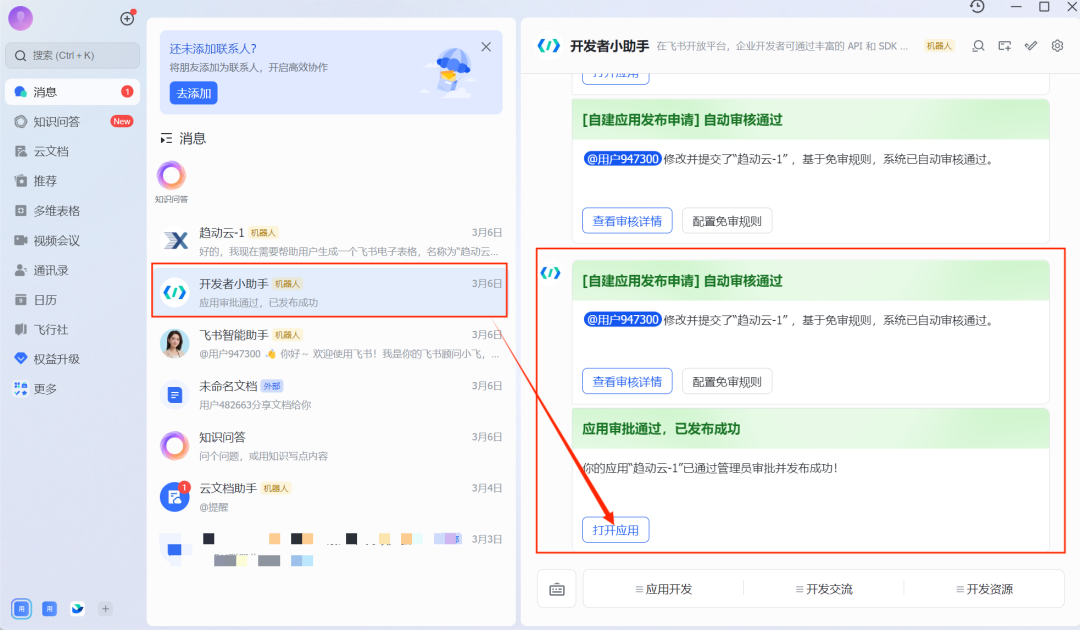
Task: Collapse the 消息 list header icon
Action: 166,139
